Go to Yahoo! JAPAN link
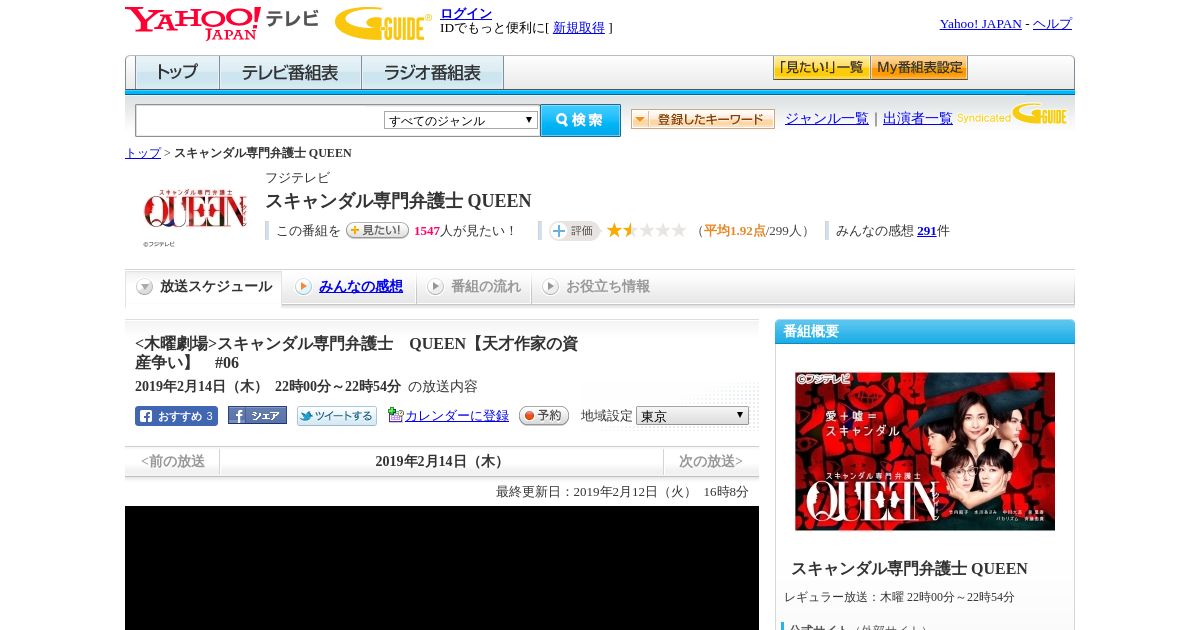Viewport: 1200px width, 630px height. [x=980, y=24]
